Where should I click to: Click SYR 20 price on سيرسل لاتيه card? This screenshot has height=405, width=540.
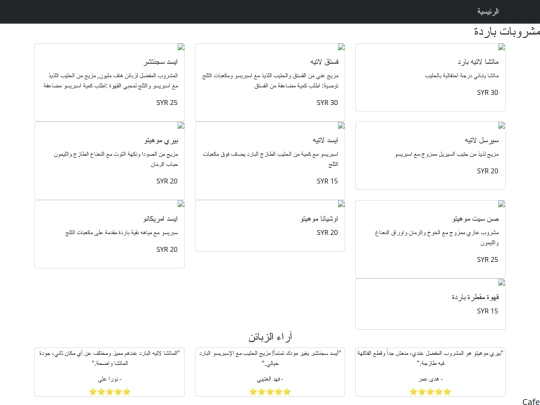pos(487,171)
